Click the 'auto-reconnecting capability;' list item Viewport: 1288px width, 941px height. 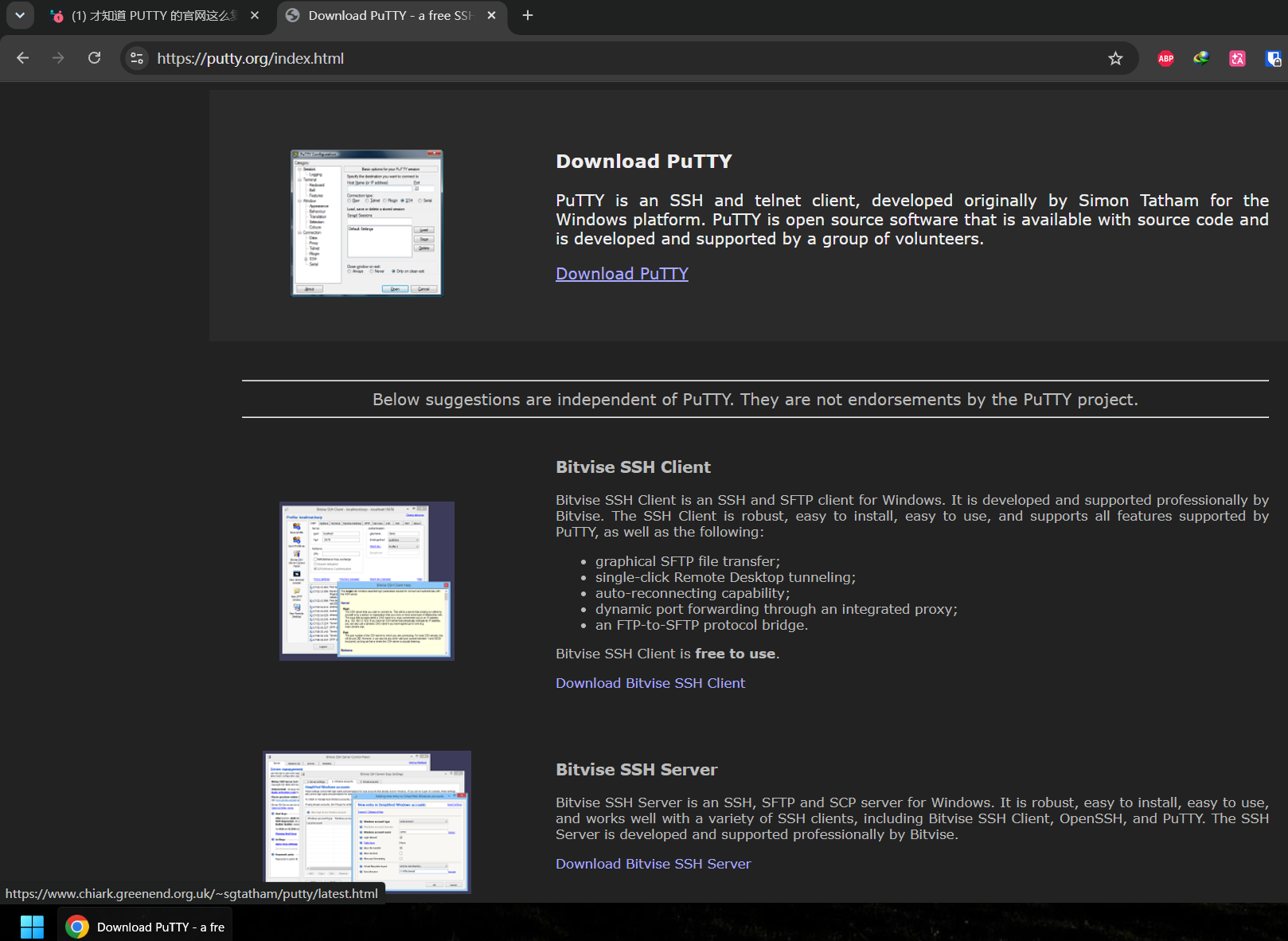pyautogui.click(x=693, y=593)
